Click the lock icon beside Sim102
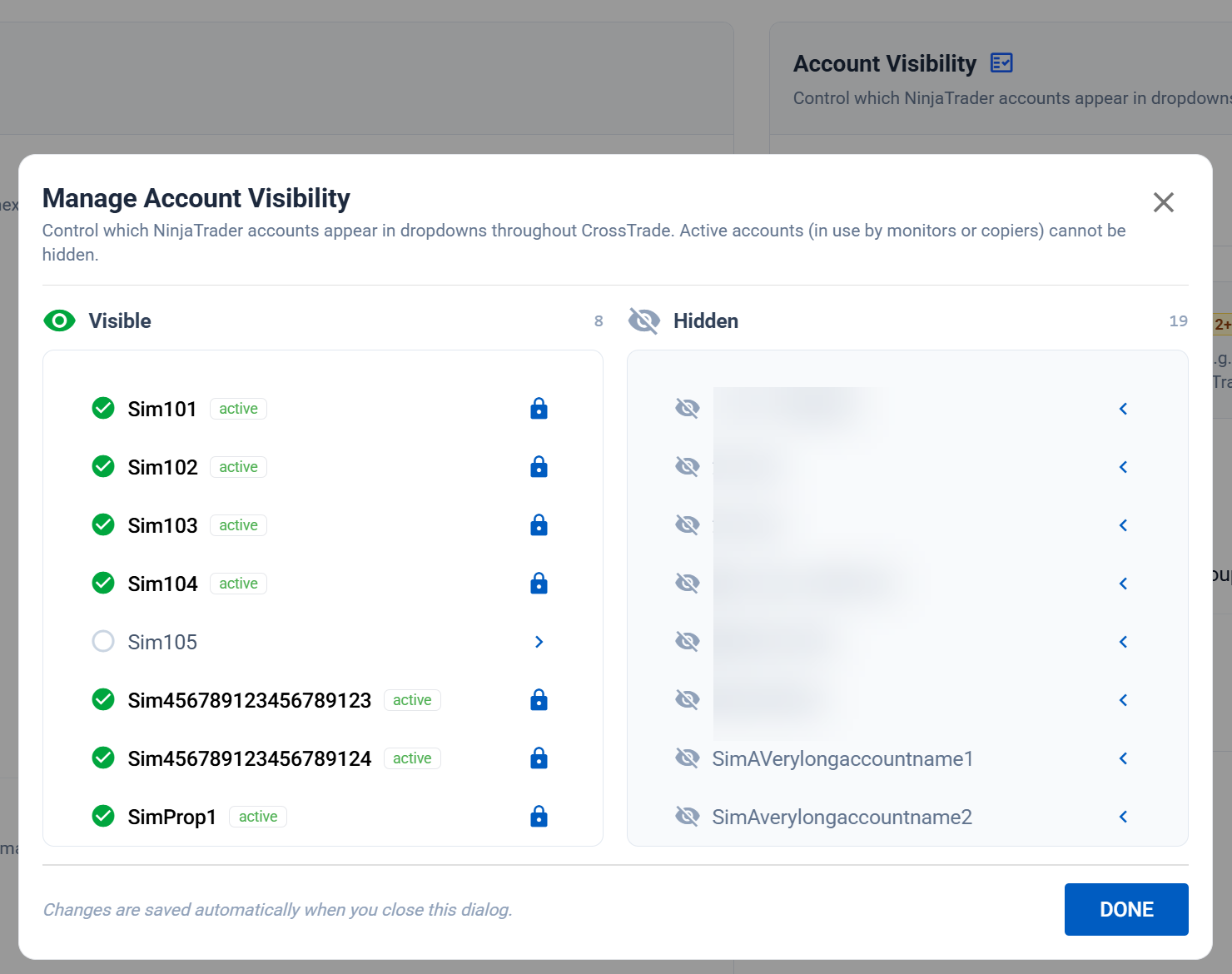This screenshot has width=1232, height=974. [x=539, y=466]
